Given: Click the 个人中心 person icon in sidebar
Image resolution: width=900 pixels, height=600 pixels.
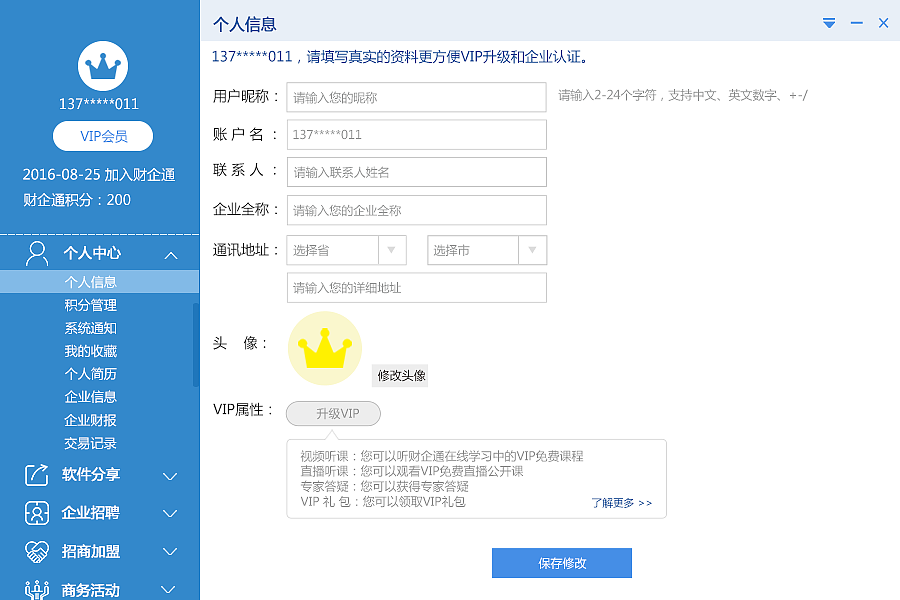Looking at the screenshot, I should click(37, 253).
